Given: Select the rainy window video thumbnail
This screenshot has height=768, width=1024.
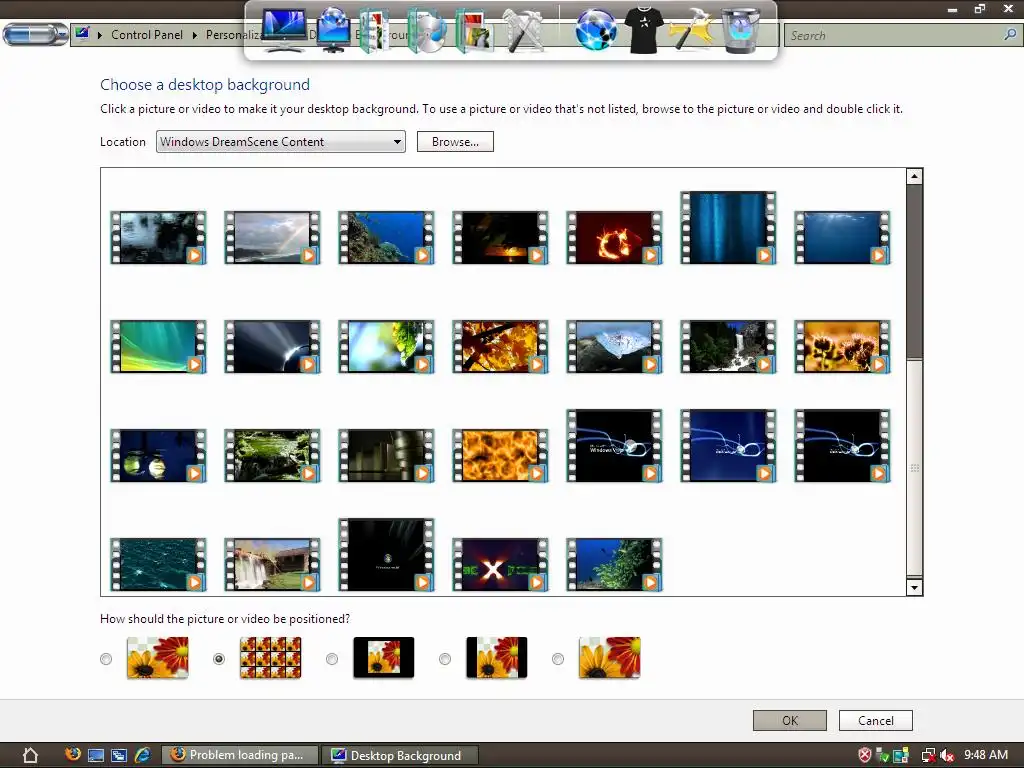Looking at the screenshot, I should 159,237.
